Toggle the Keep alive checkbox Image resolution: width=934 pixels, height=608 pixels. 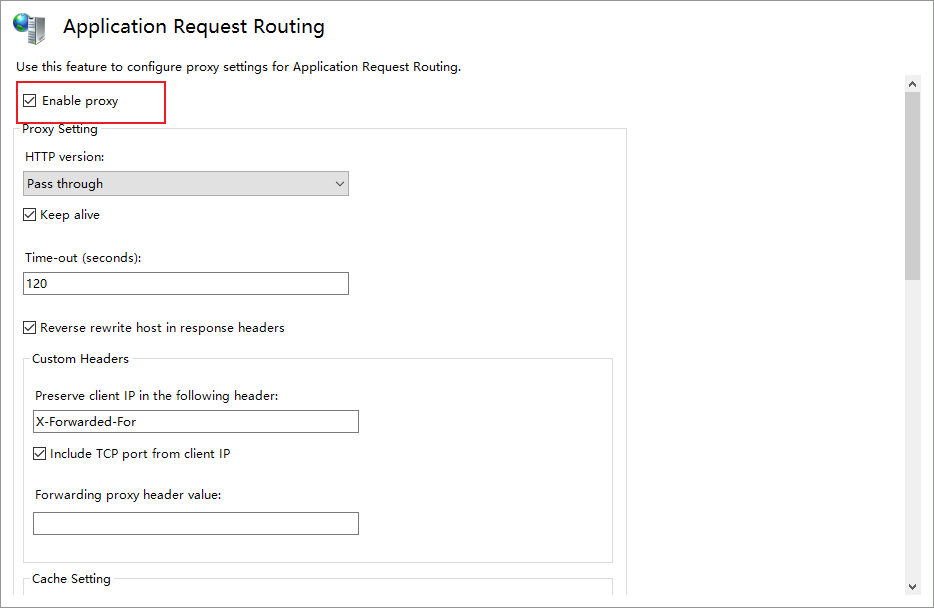coord(30,215)
